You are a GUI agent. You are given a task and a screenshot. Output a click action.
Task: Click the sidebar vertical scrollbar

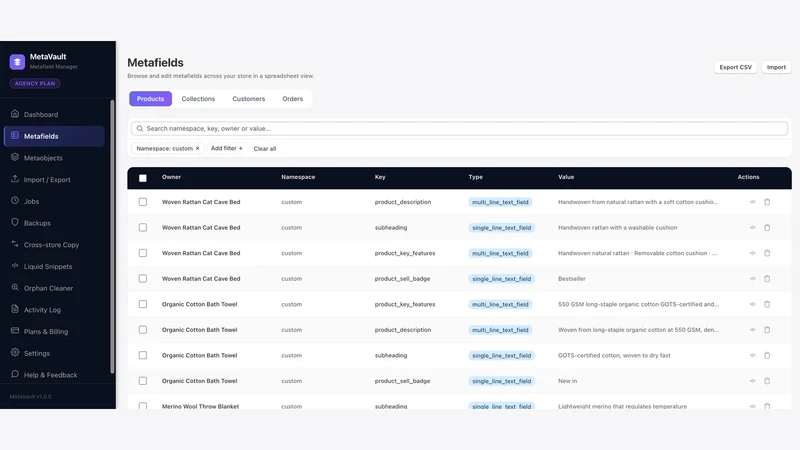112,237
